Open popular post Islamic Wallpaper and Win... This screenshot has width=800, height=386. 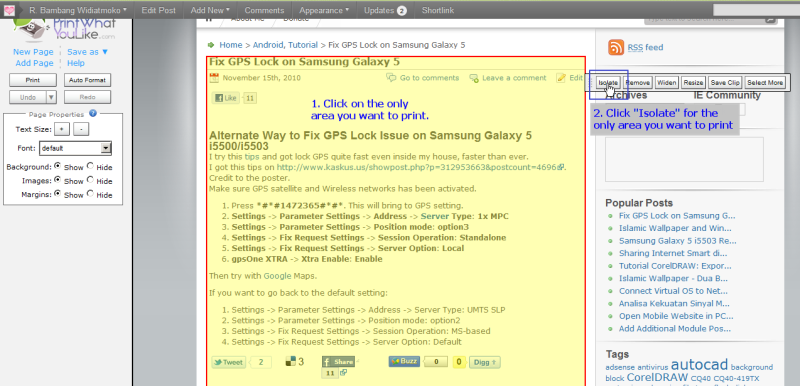pos(675,228)
